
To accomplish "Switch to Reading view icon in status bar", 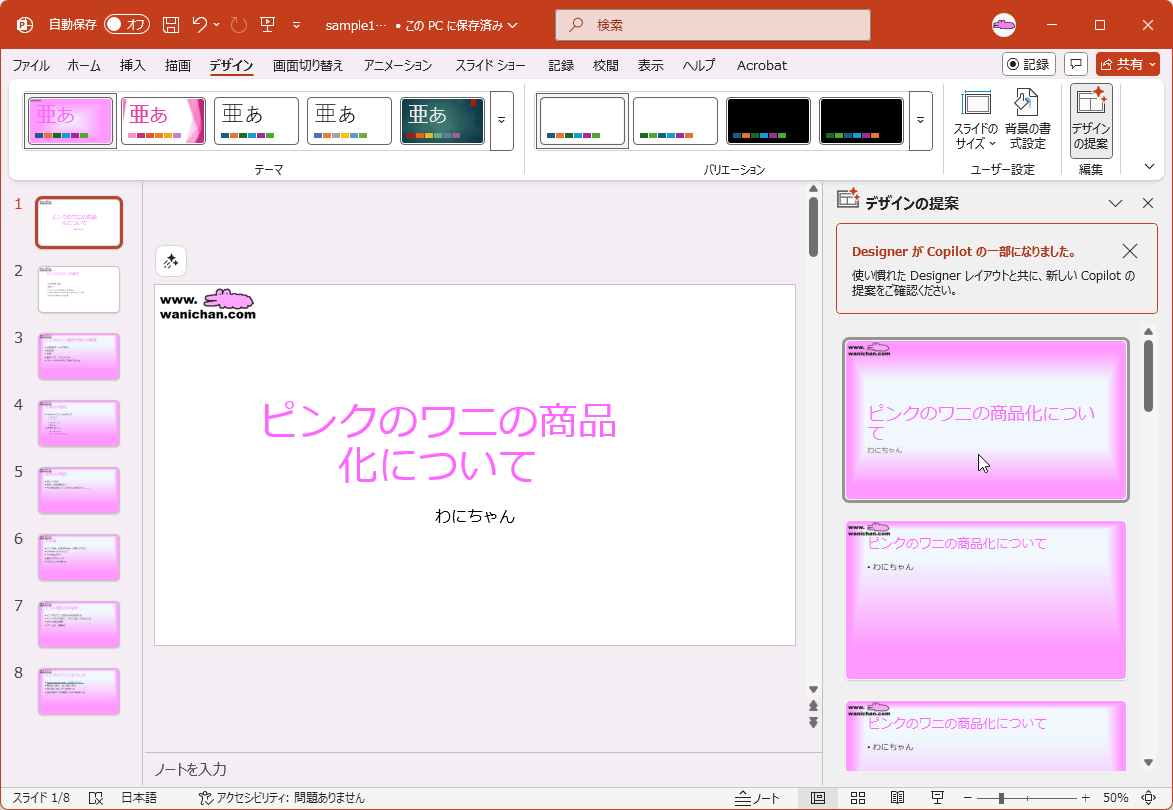I will (897, 798).
